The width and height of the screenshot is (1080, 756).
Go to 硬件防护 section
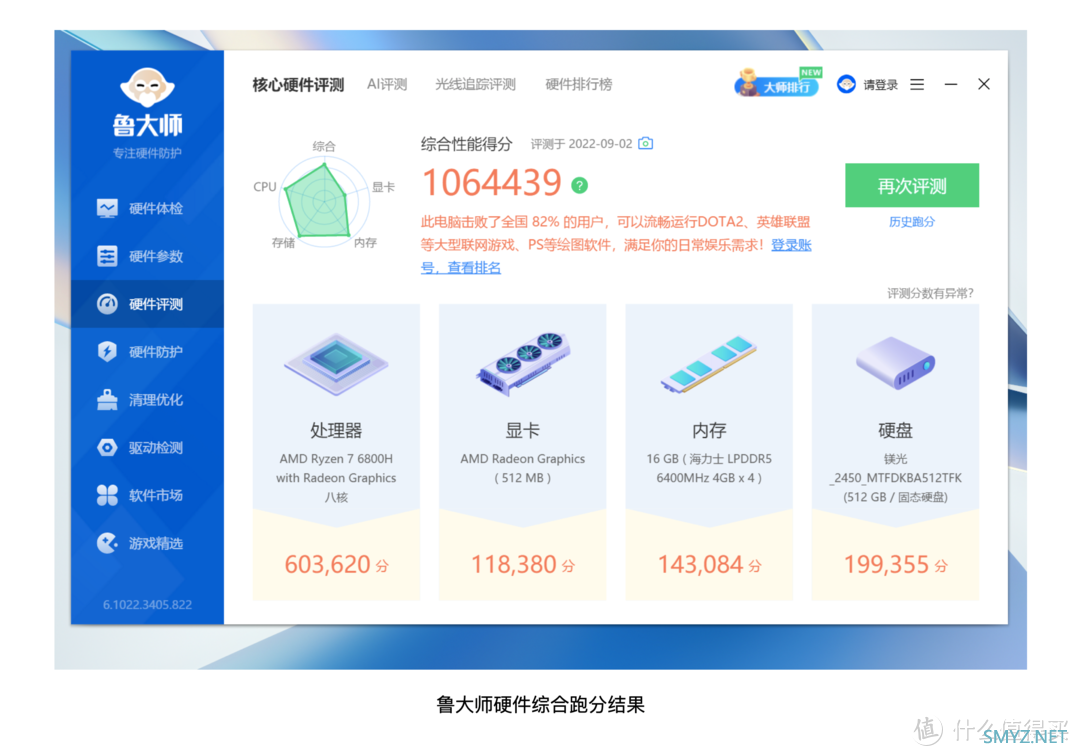click(x=147, y=352)
